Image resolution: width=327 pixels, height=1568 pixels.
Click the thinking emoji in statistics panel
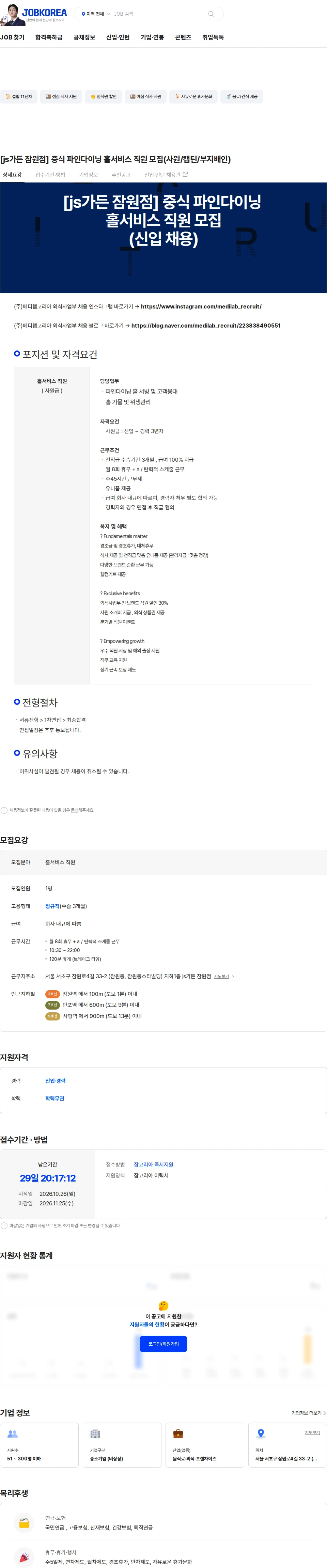163,1306
